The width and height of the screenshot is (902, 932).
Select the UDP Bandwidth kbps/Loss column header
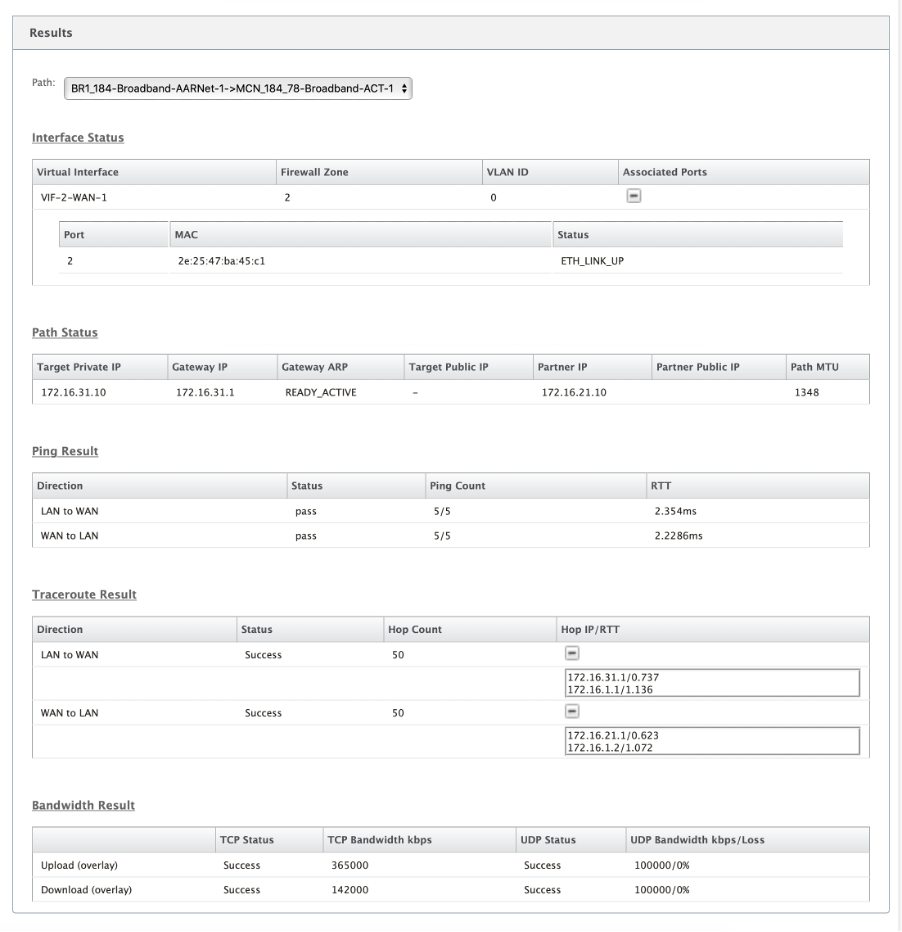pos(748,840)
